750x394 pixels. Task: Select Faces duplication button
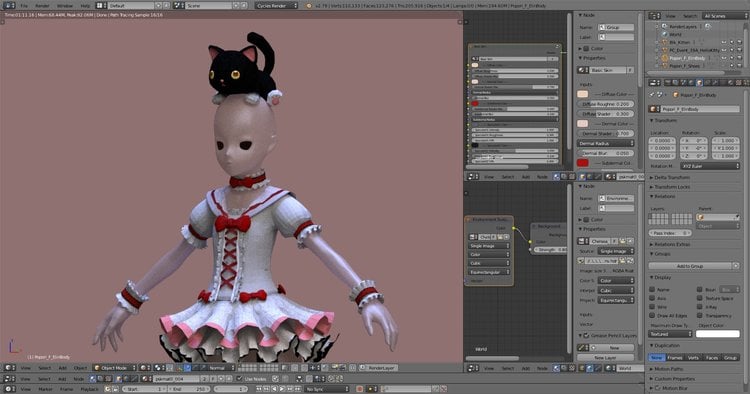[x=712, y=358]
